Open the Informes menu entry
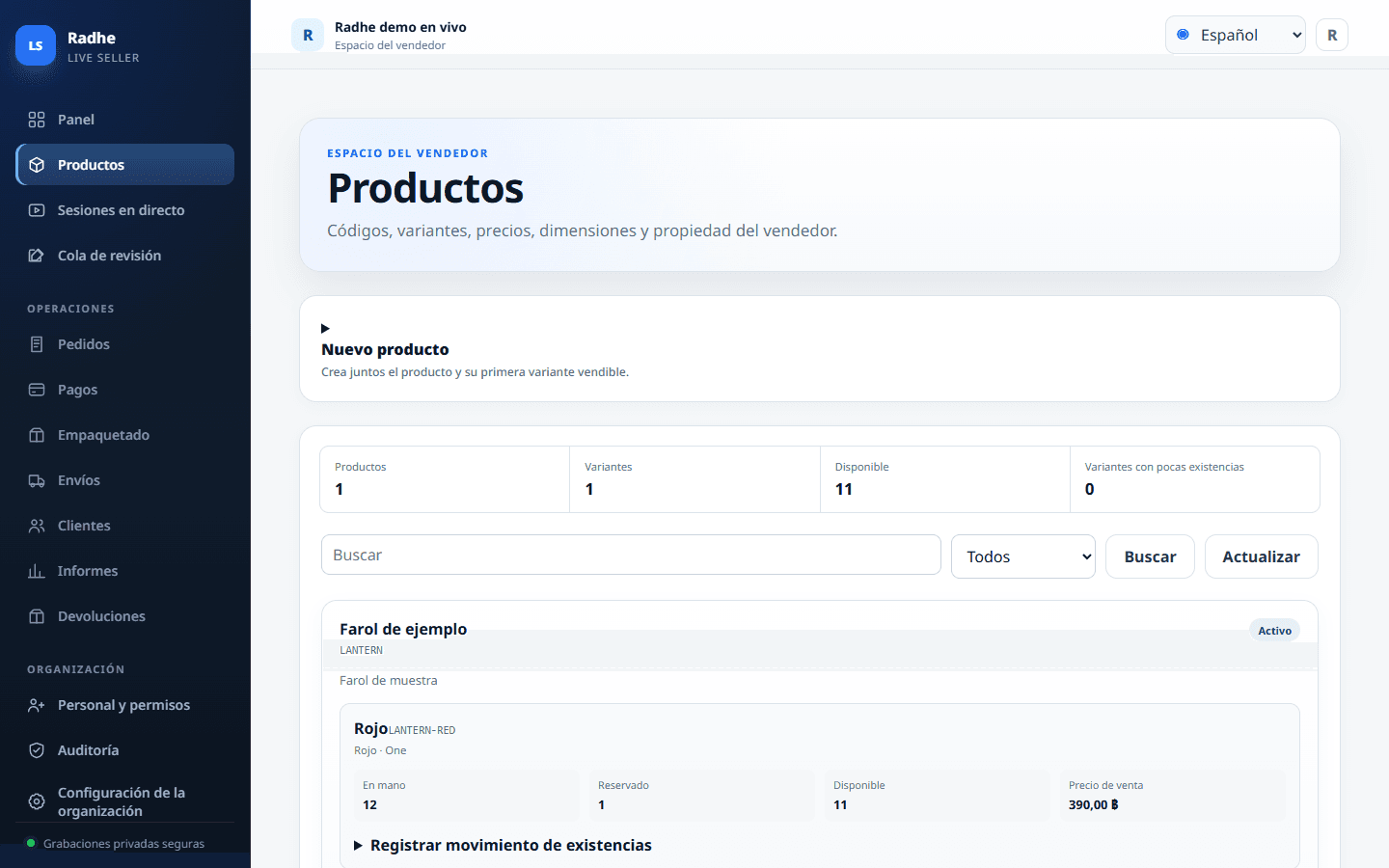Image resolution: width=1389 pixels, height=868 pixels. pos(125,571)
